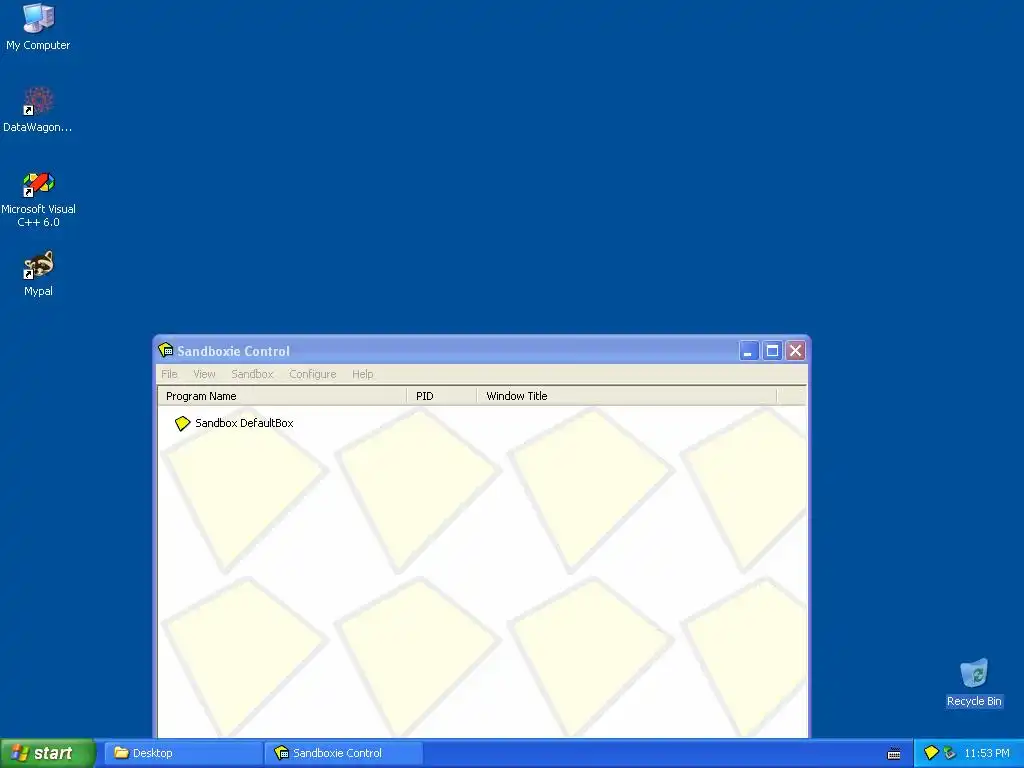
Task: Sort by Window Title column header
Action: pyautogui.click(x=627, y=396)
